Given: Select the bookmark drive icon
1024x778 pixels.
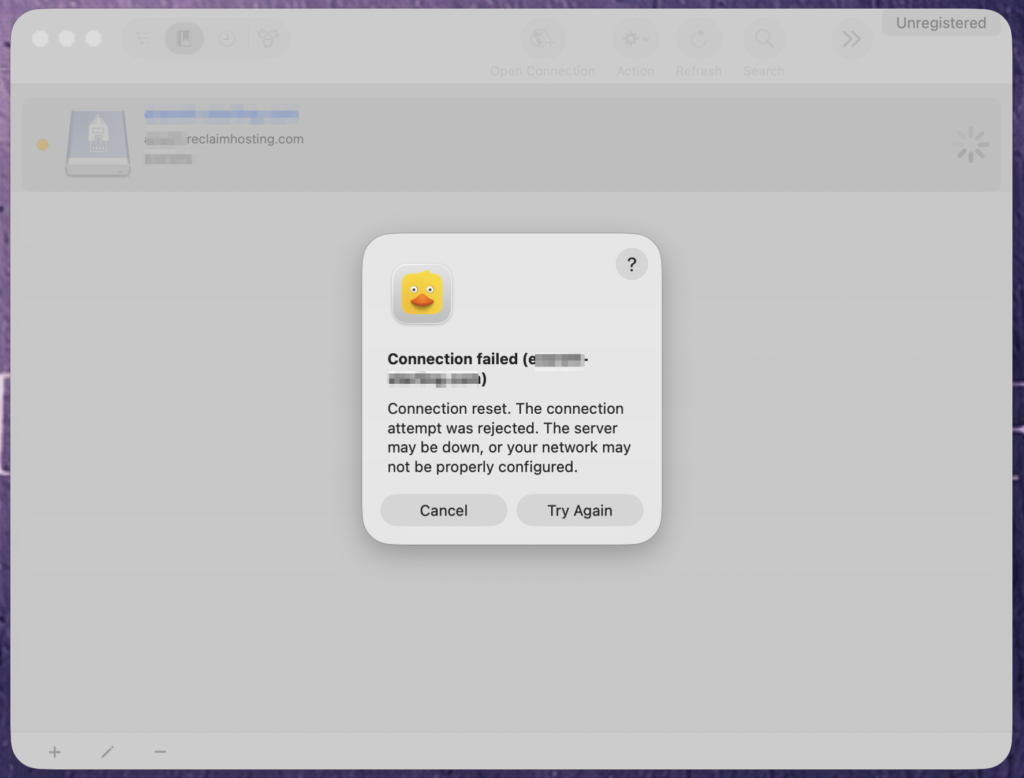Looking at the screenshot, I should (x=98, y=143).
